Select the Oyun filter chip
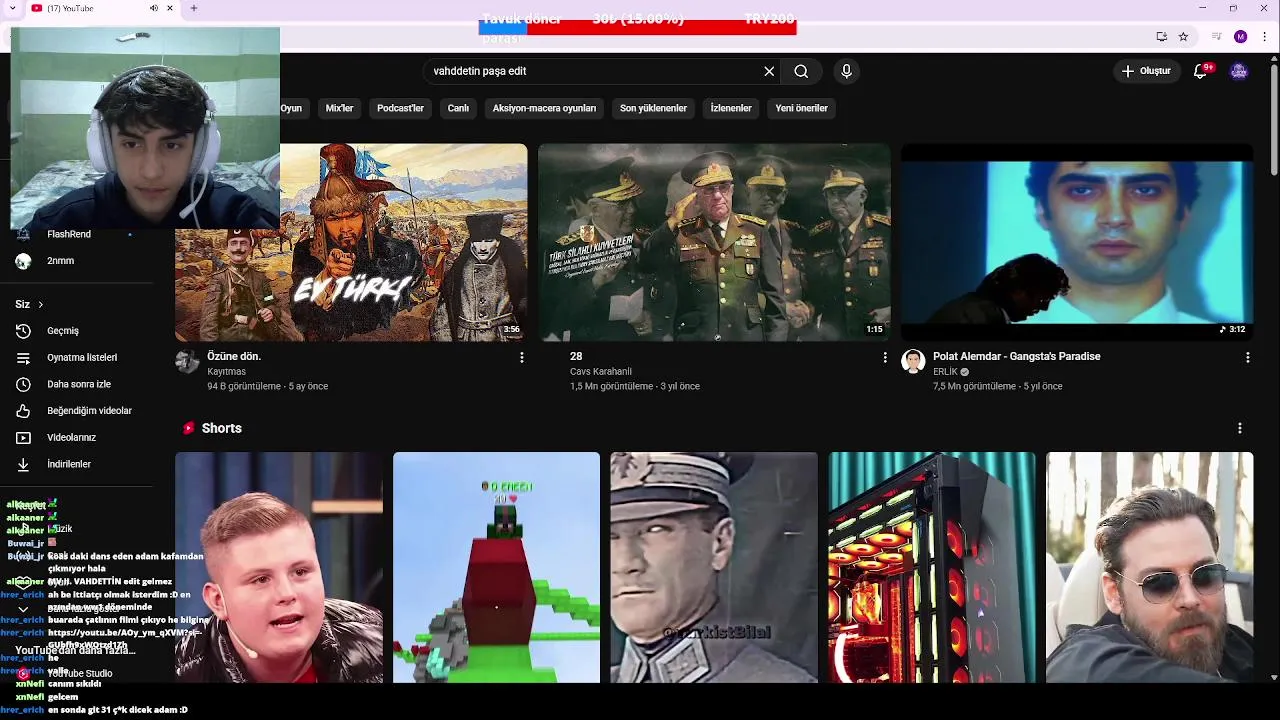This screenshot has height=720, width=1280. tap(291, 108)
